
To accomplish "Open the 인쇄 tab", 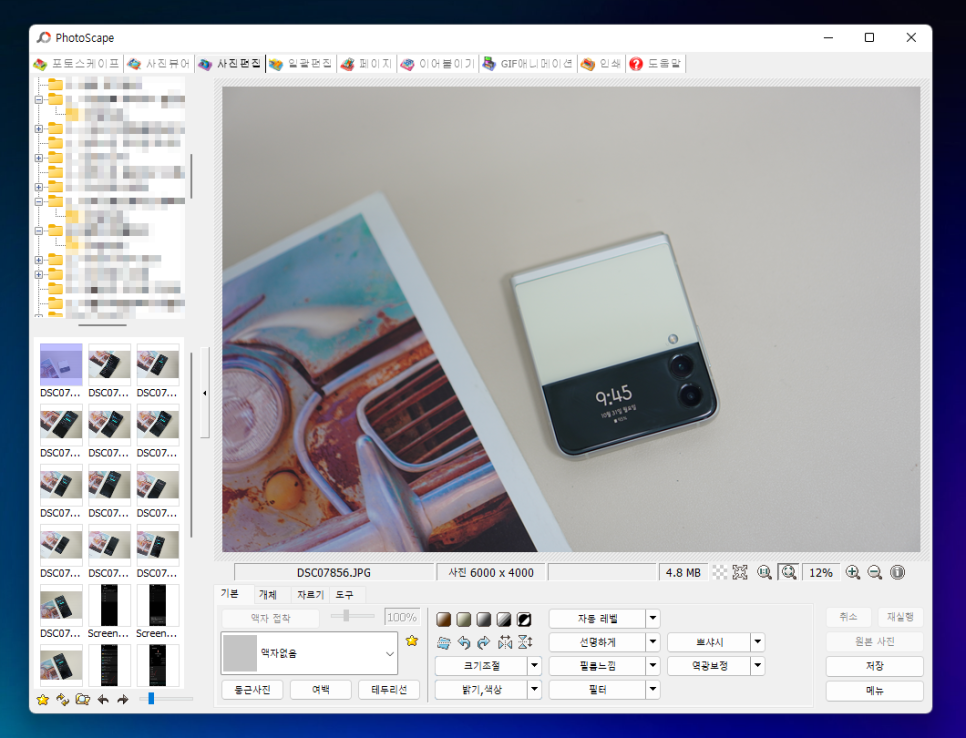I will point(602,63).
